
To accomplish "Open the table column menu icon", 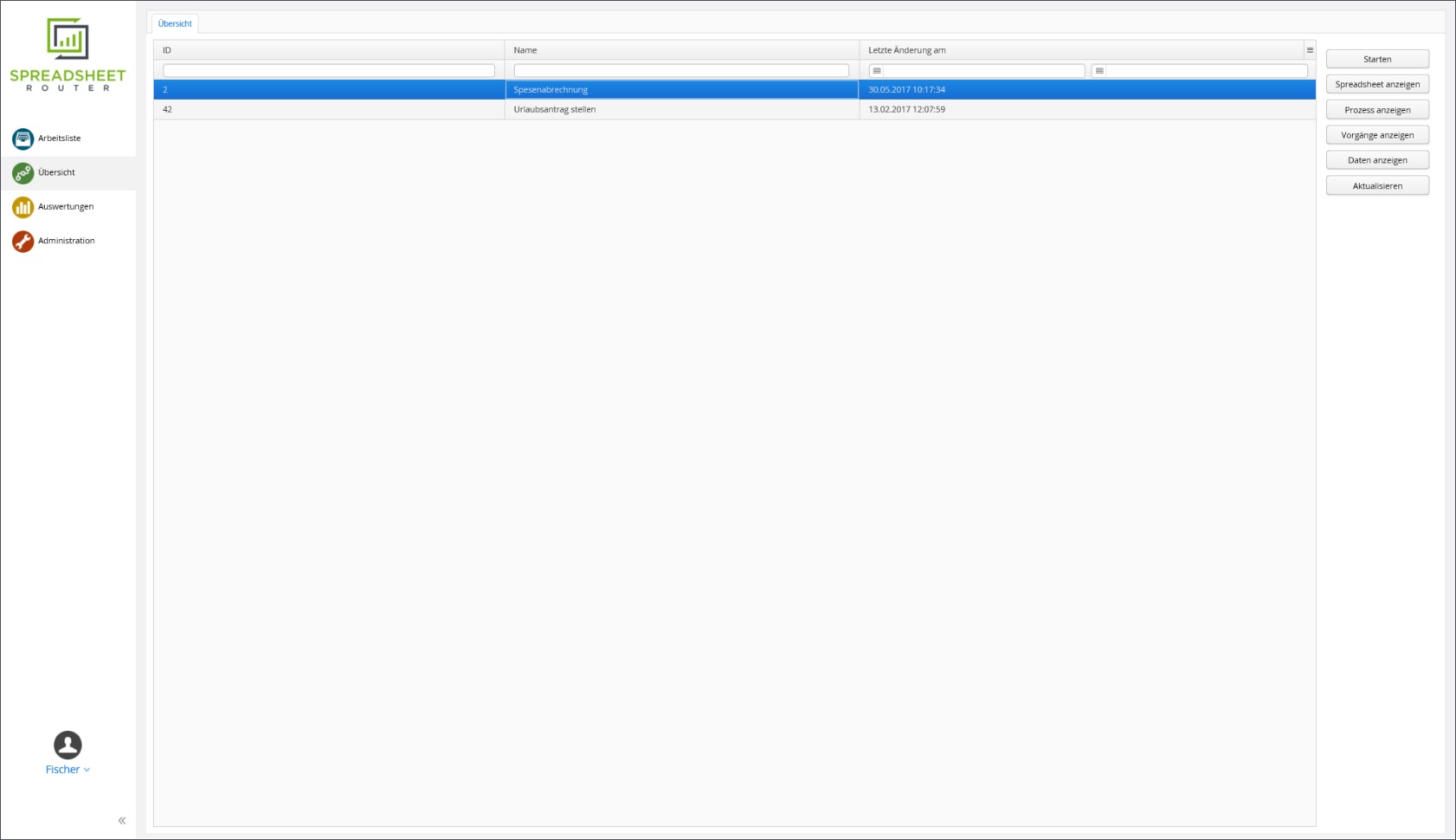I will [1310, 50].
